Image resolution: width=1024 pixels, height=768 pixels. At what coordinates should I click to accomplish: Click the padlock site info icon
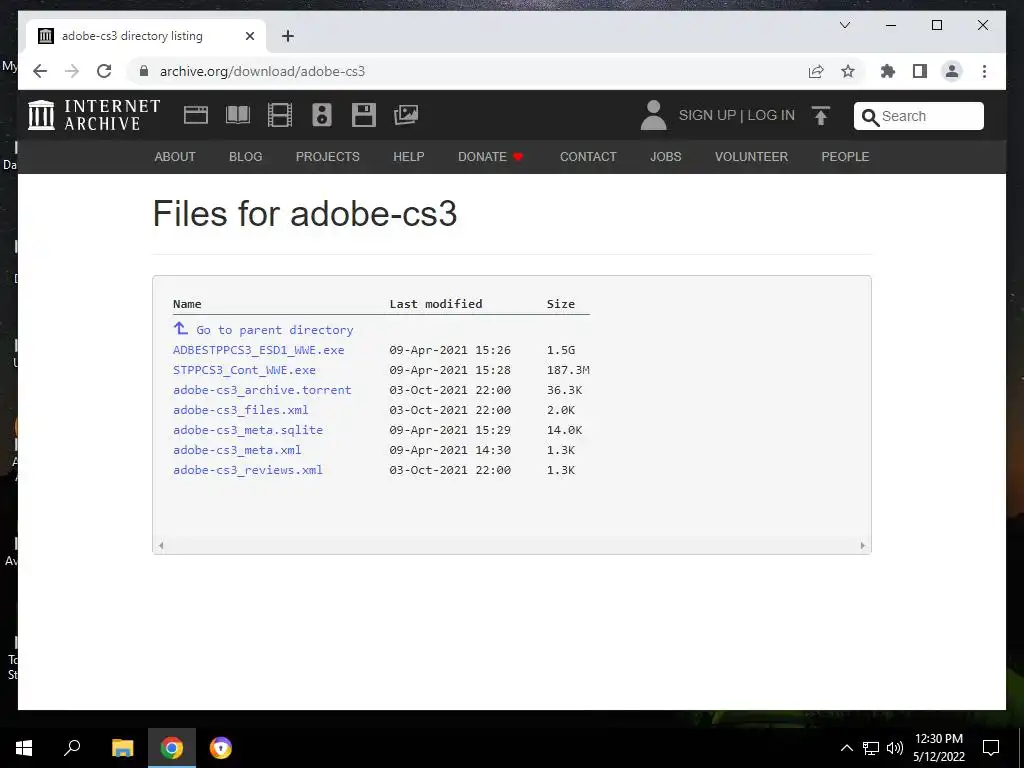pyautogui.click(x=144, y=71)
